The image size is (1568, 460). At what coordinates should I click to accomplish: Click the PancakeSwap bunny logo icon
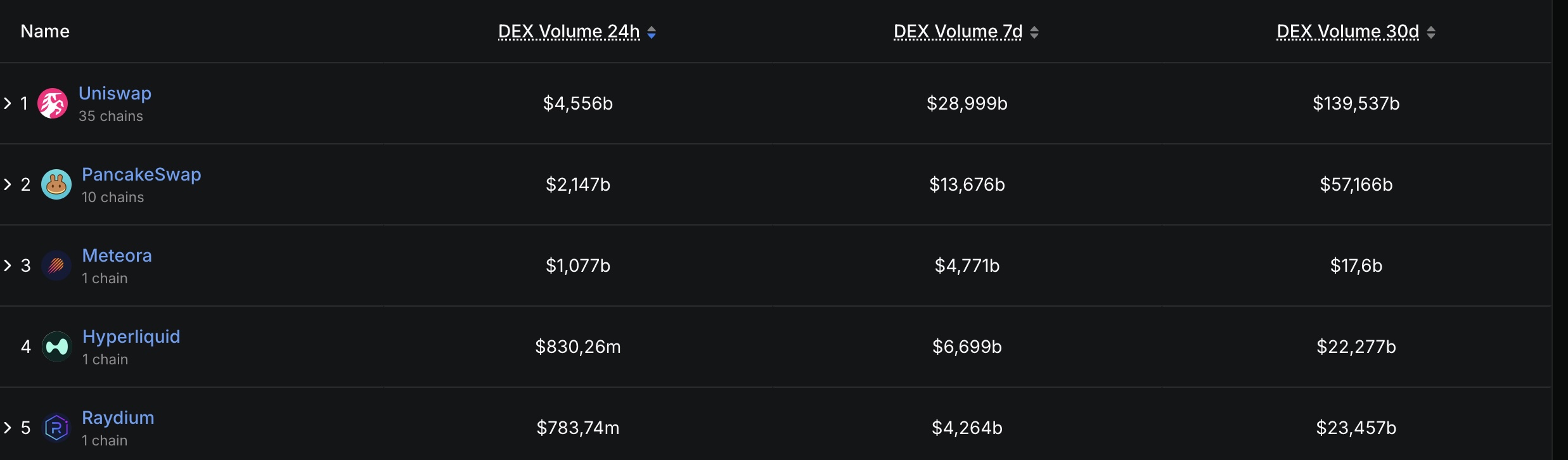coord(56,184)
